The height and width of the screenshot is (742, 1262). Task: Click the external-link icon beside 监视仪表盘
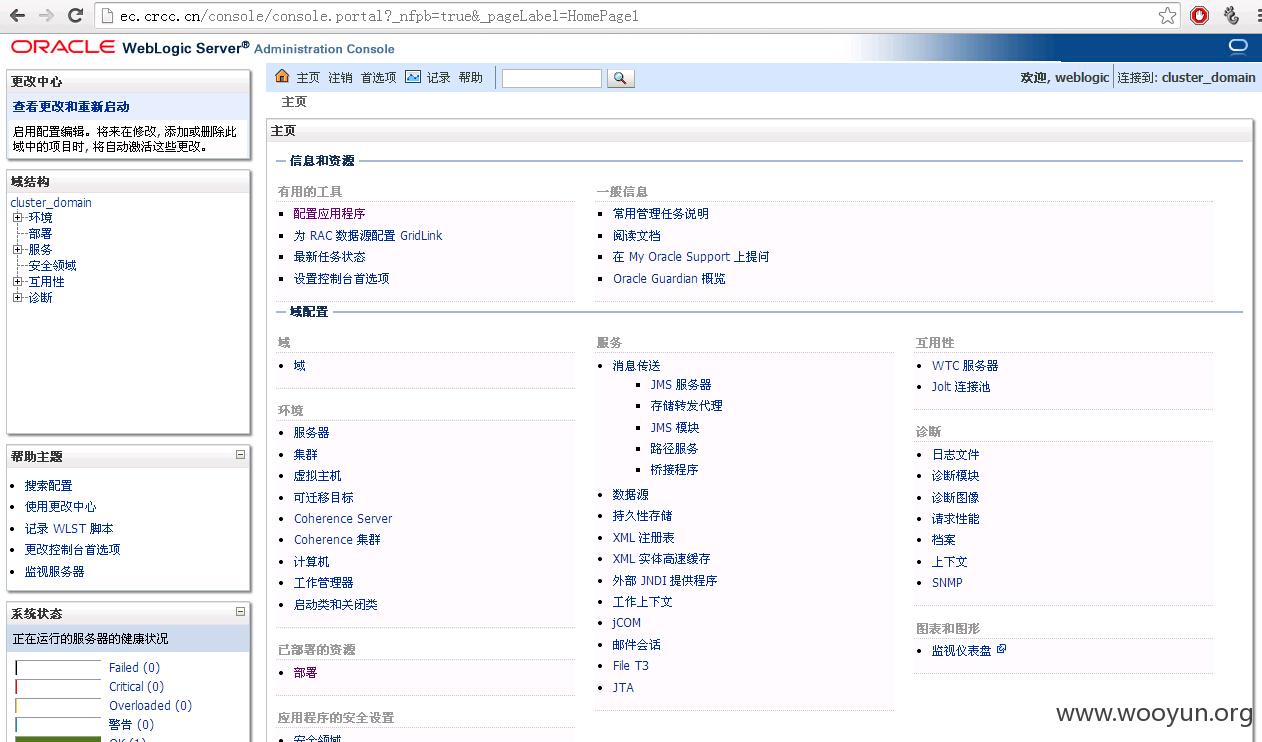coord(1001,649)
